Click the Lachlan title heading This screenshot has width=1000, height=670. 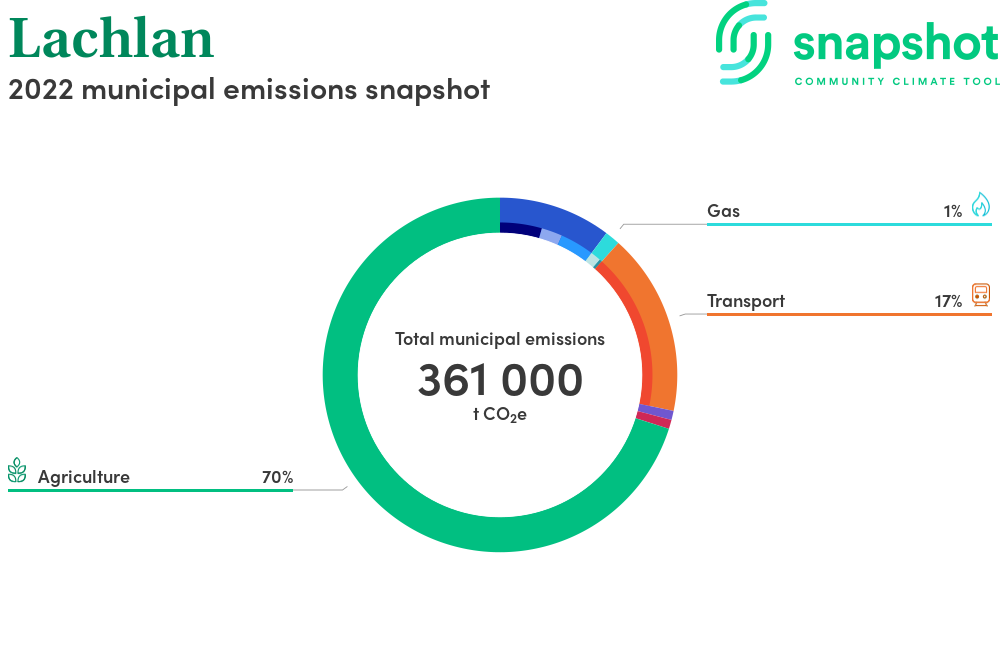pyautogui.click(x=111, y=38)
